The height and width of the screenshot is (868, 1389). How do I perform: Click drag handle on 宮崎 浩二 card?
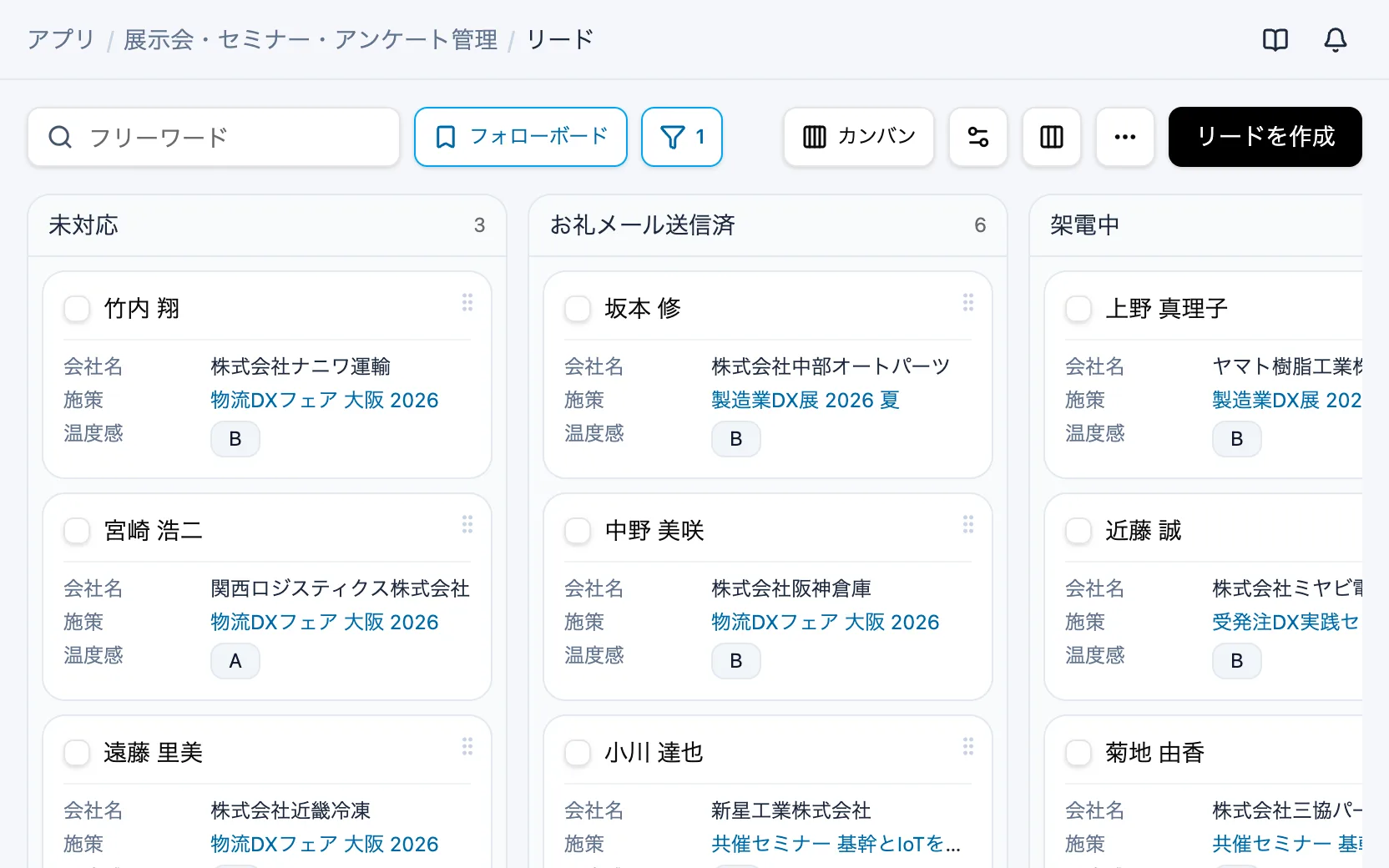(467, 524)
